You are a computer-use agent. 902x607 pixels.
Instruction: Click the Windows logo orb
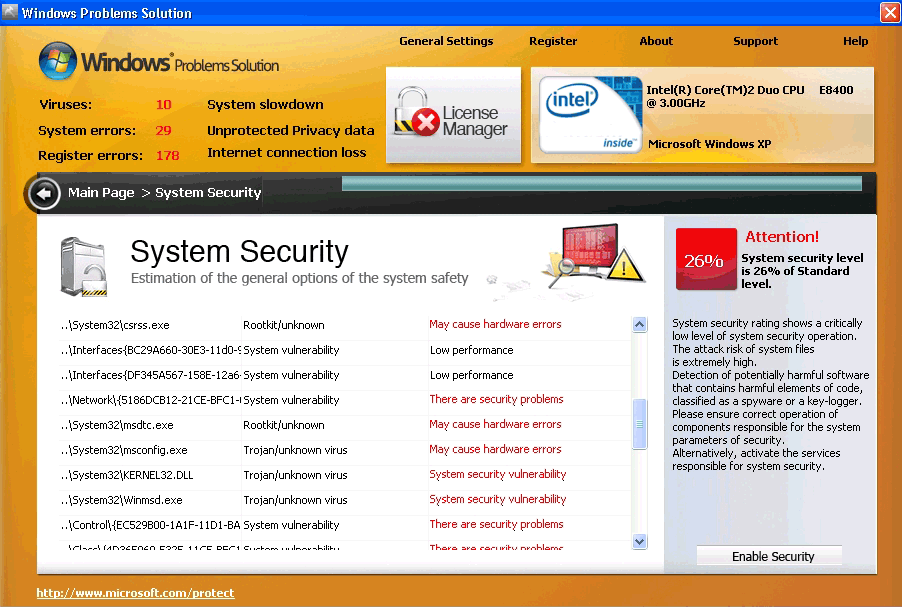[x=57, y=61]
